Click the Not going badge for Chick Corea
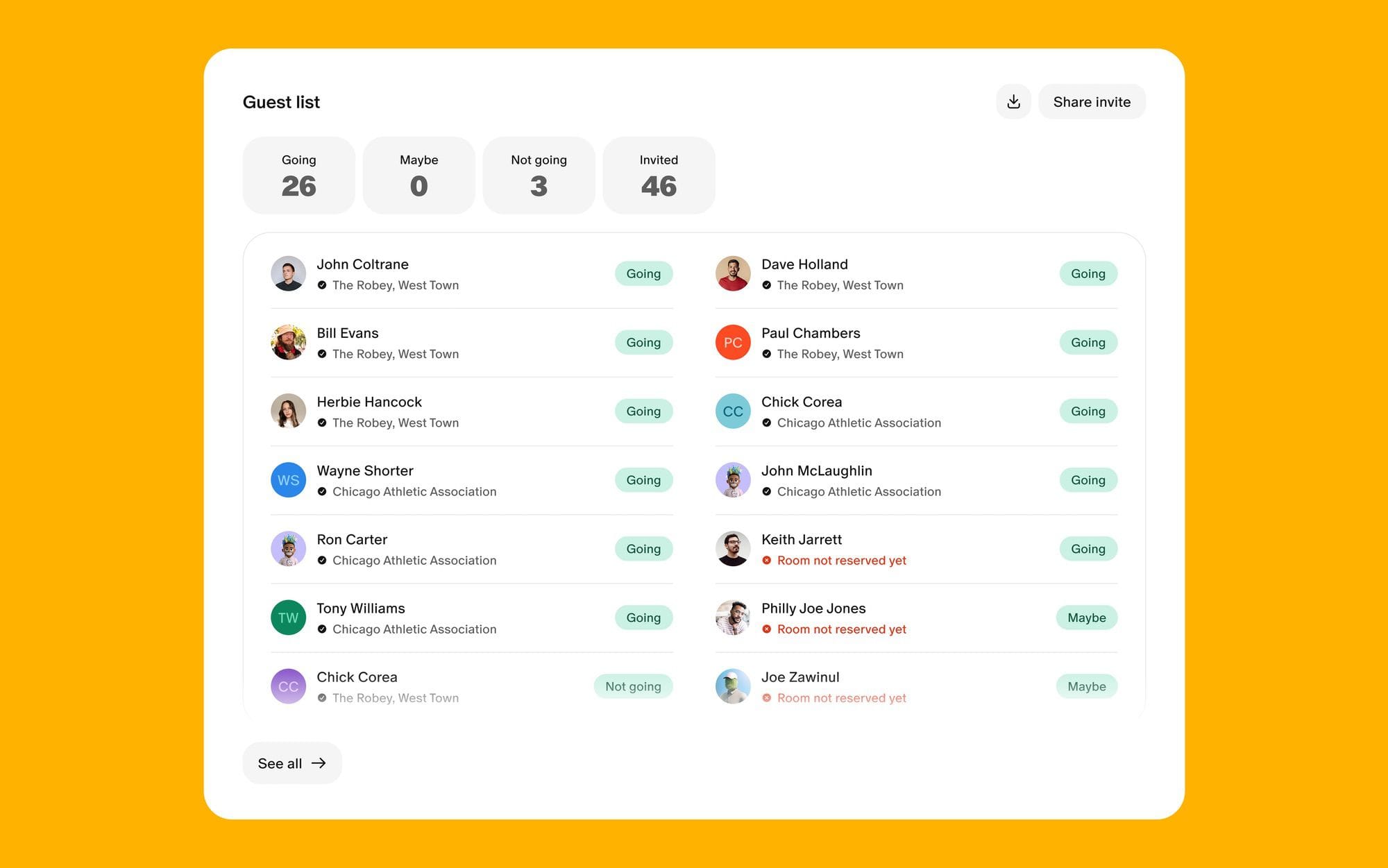Image resolution: width=1388 pixels, height=868 pixels. (633, 686)
